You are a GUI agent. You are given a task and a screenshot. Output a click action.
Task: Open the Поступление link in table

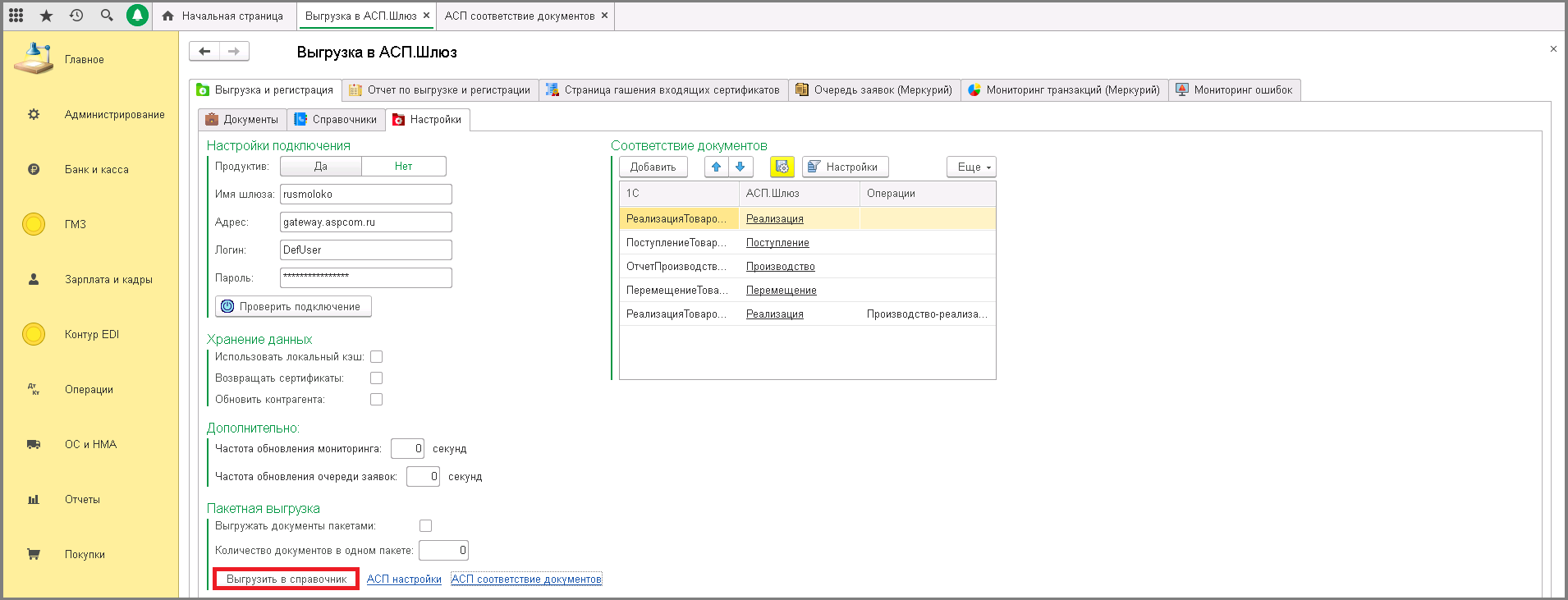click(x=777, y=243)
